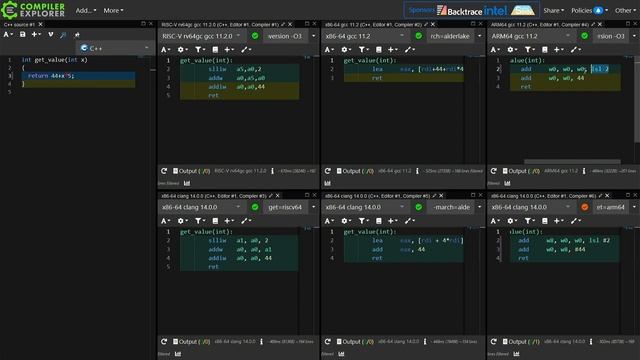Open output options gear in Compiler #6 clang pane
The height and width of the screenshot is (360, 640).
[512, 221]
